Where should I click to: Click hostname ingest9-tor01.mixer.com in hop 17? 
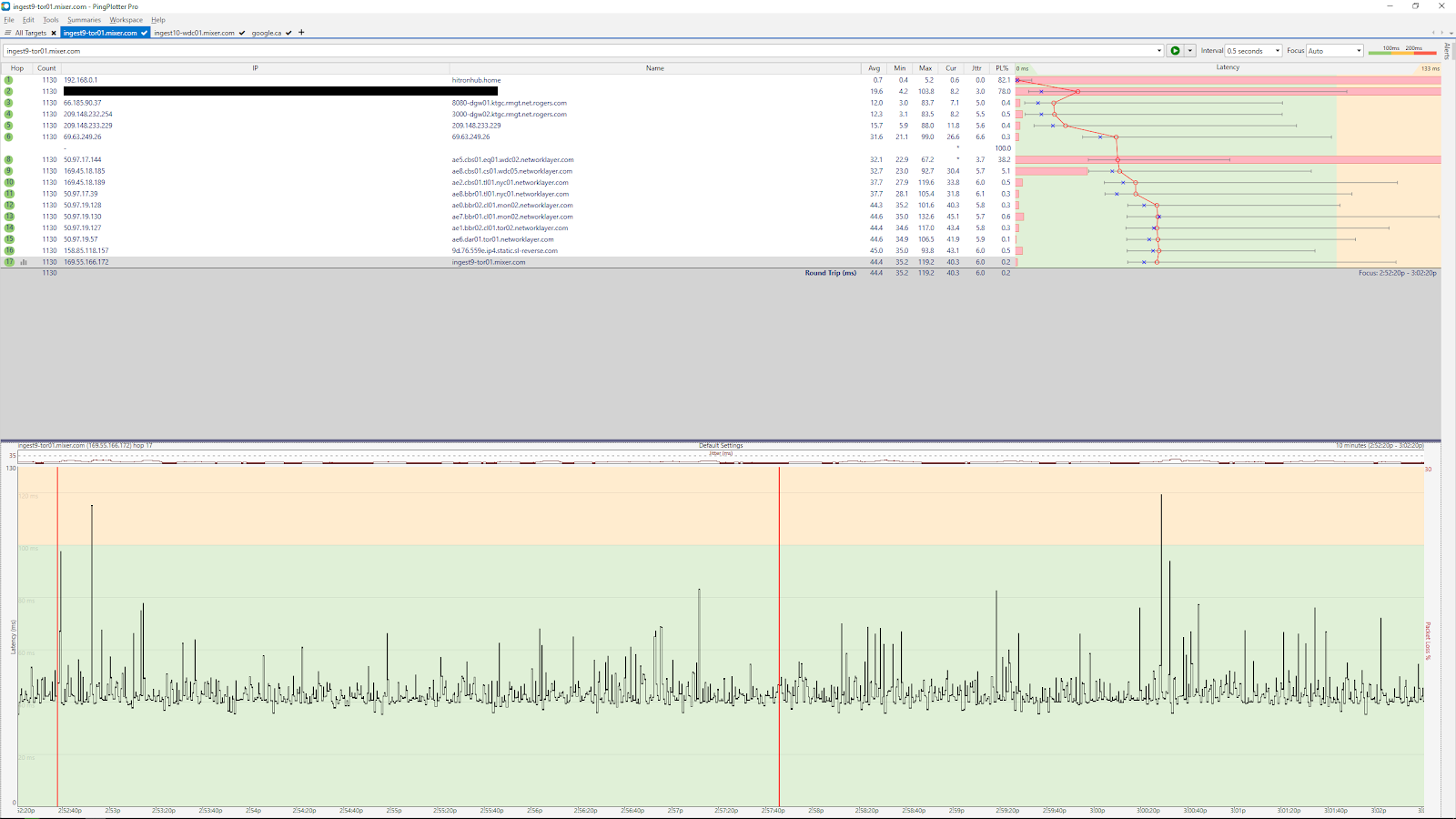point(489,262)
